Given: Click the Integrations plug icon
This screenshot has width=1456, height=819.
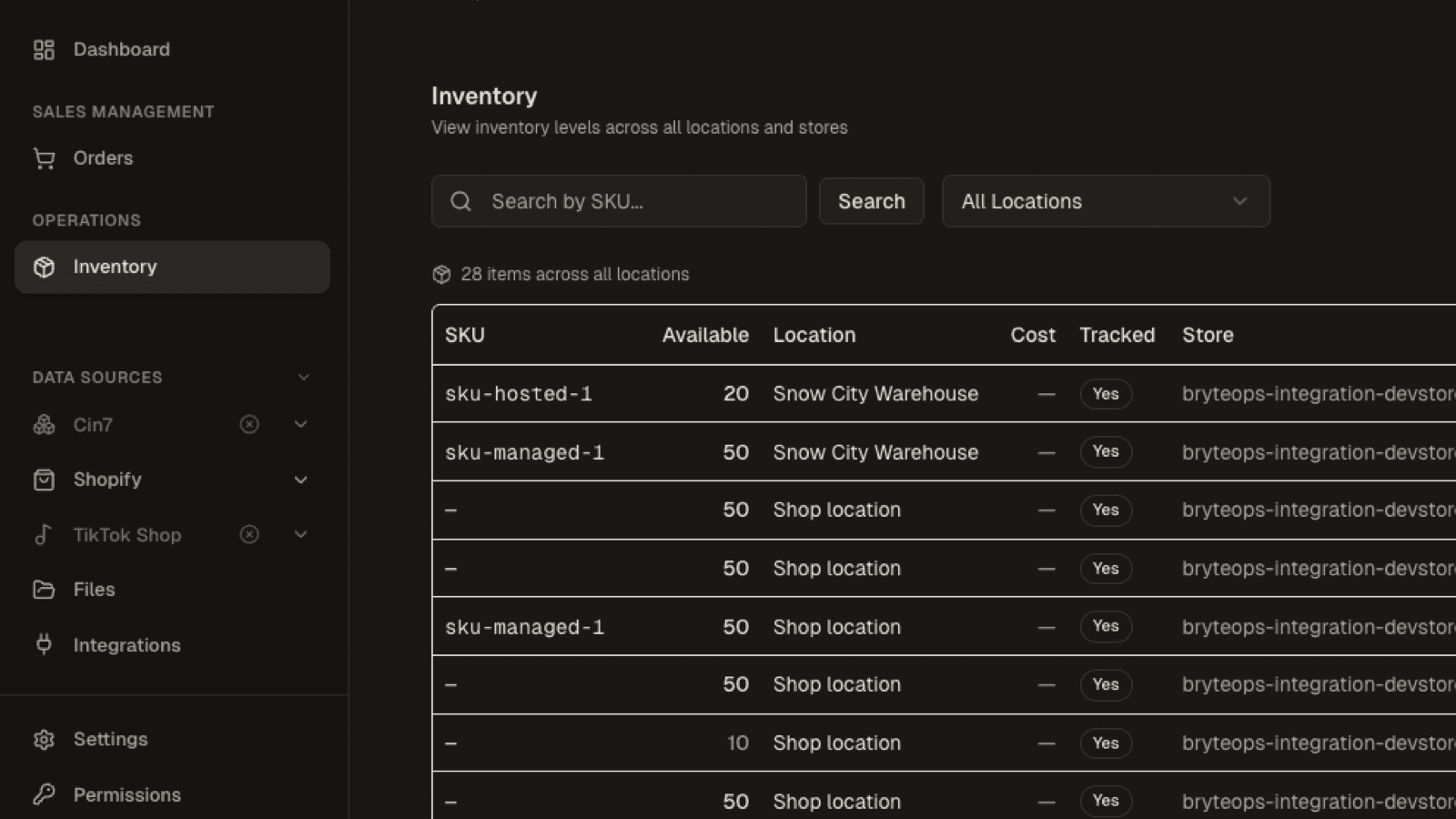Looking at the screenshot, I should (44, 645).
